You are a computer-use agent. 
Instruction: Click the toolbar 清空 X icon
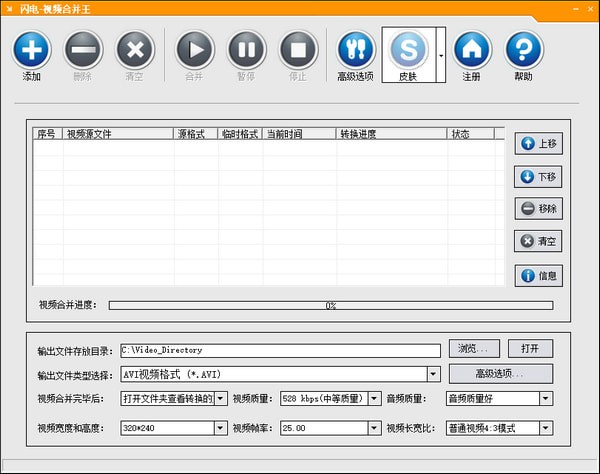coord(135,49)
